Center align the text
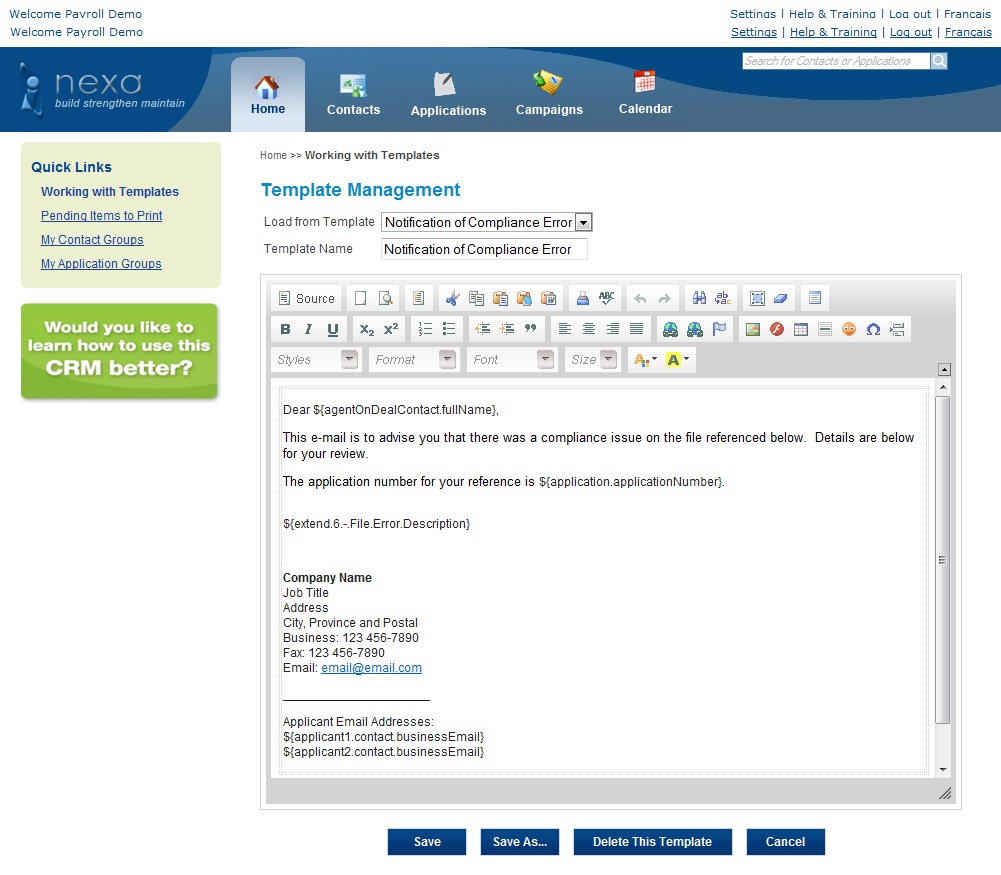Screen dimensions: 1001x875 tap(589, 329)
